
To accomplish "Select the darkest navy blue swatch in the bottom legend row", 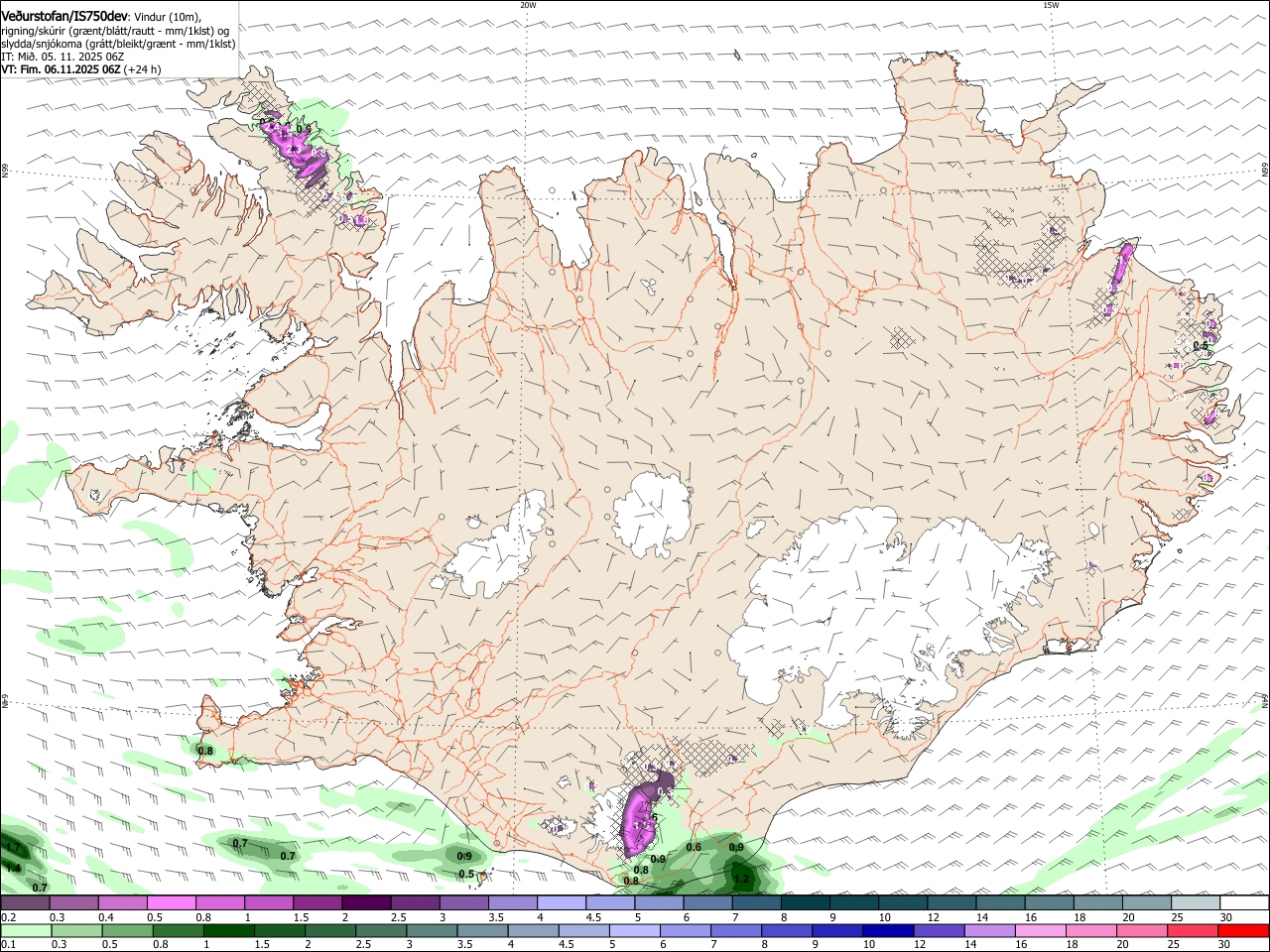I will [x=886, y=931].
